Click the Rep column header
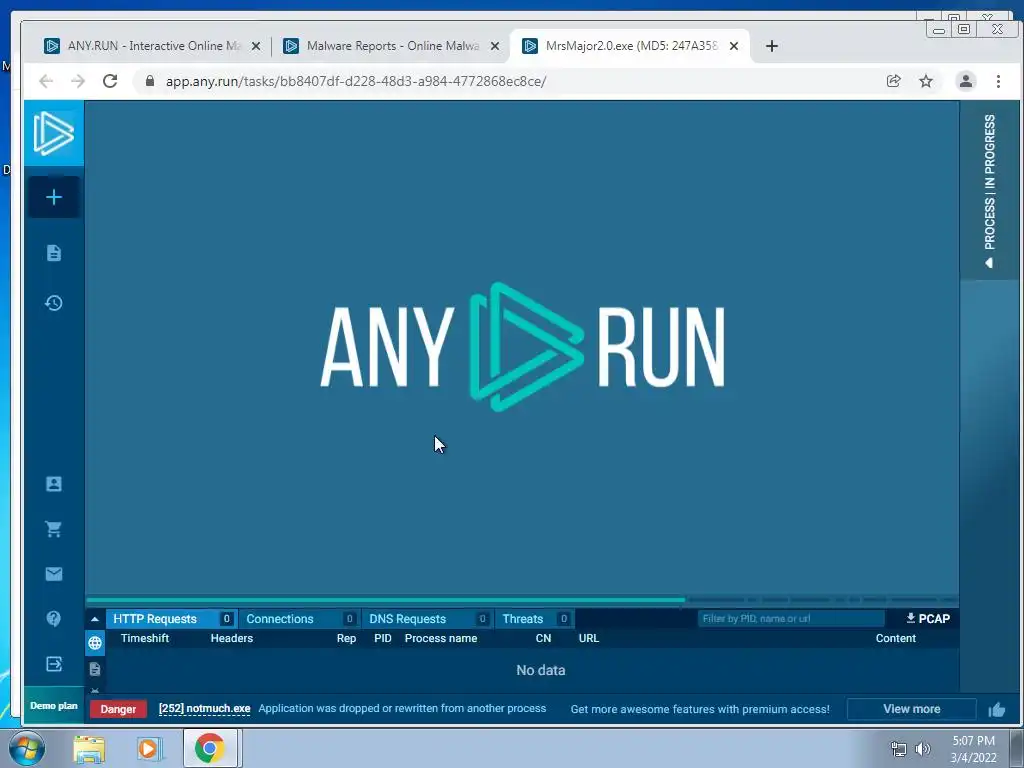 [346, 638]
